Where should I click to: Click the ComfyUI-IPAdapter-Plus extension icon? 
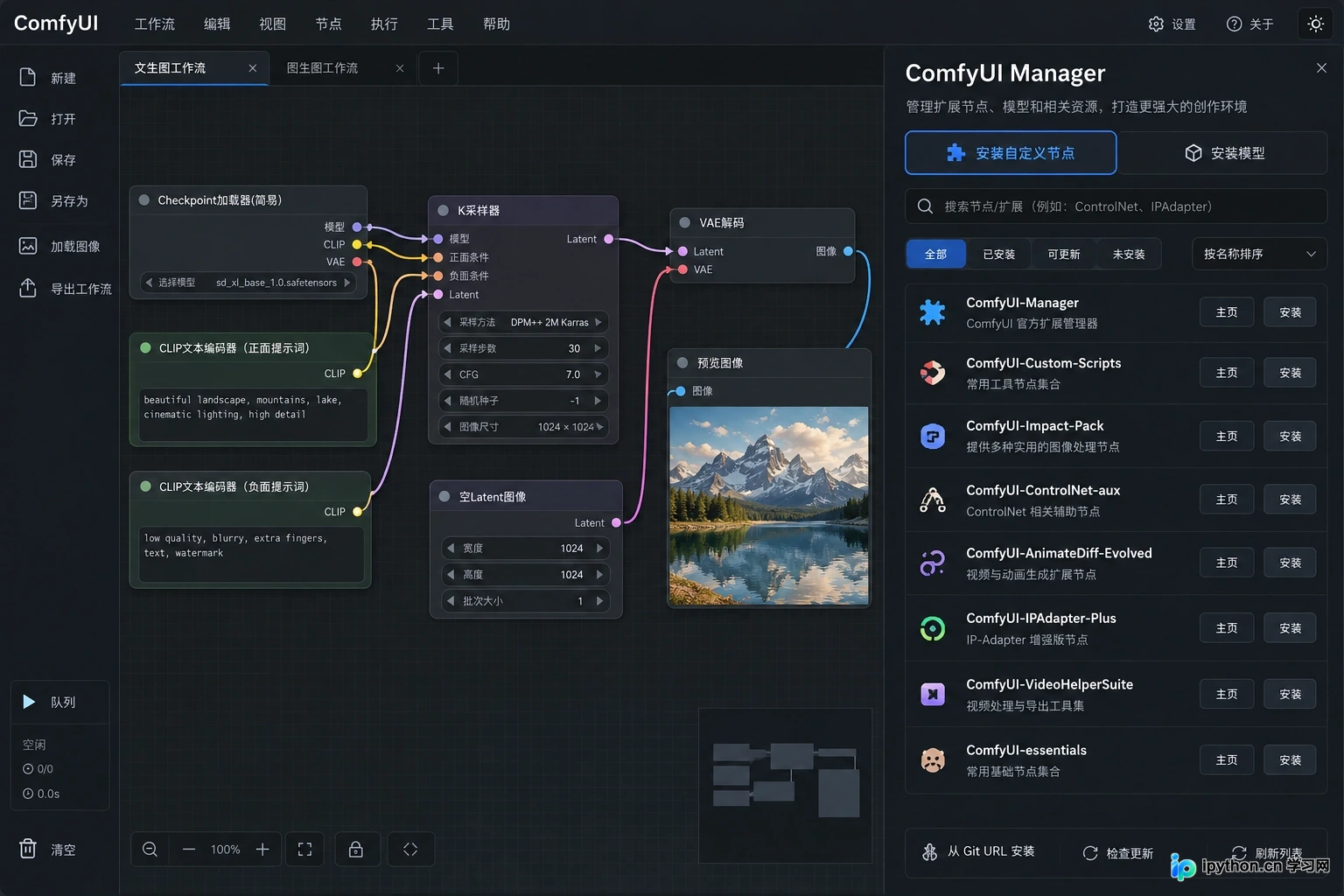coord(933,628)
